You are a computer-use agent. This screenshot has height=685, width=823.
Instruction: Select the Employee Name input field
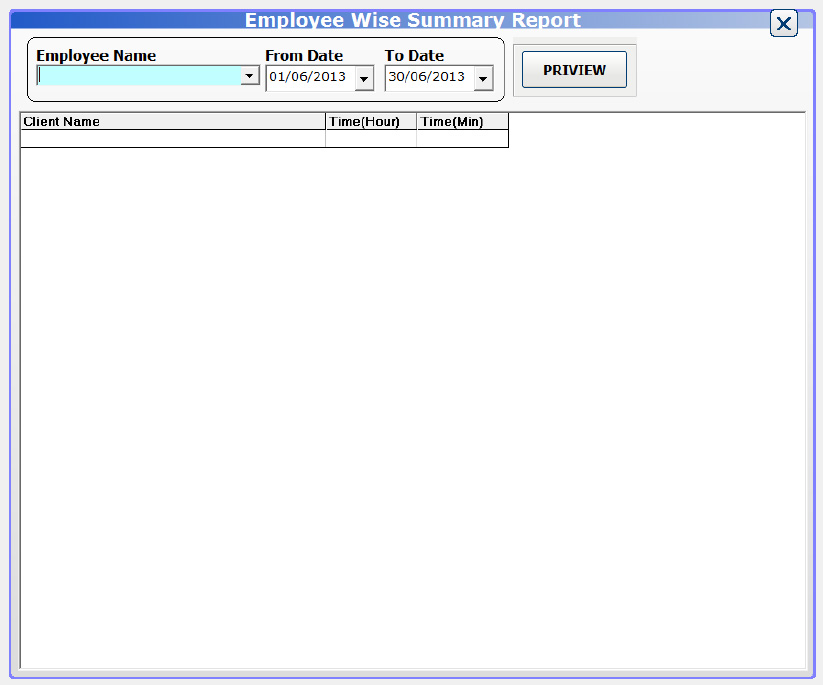click(140, 75)
